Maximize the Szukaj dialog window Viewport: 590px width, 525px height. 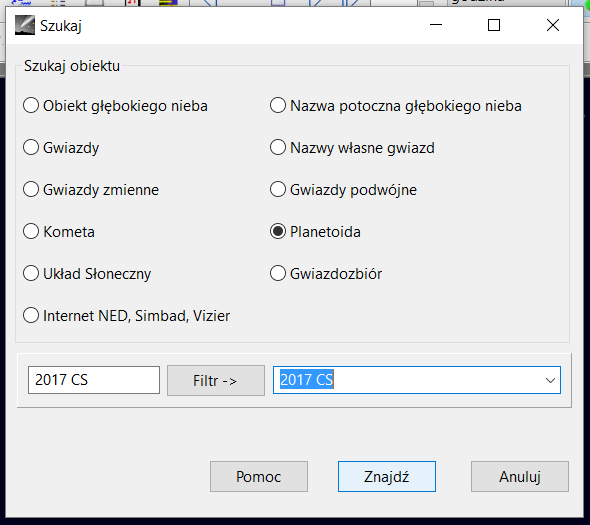pyautogui.click(x=494, y=25)
